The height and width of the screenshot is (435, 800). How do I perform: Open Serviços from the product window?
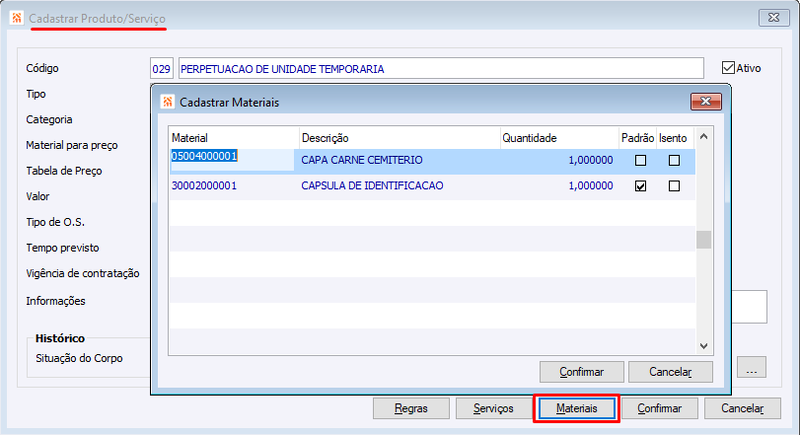pyautogui.click(x=493, y=408)
